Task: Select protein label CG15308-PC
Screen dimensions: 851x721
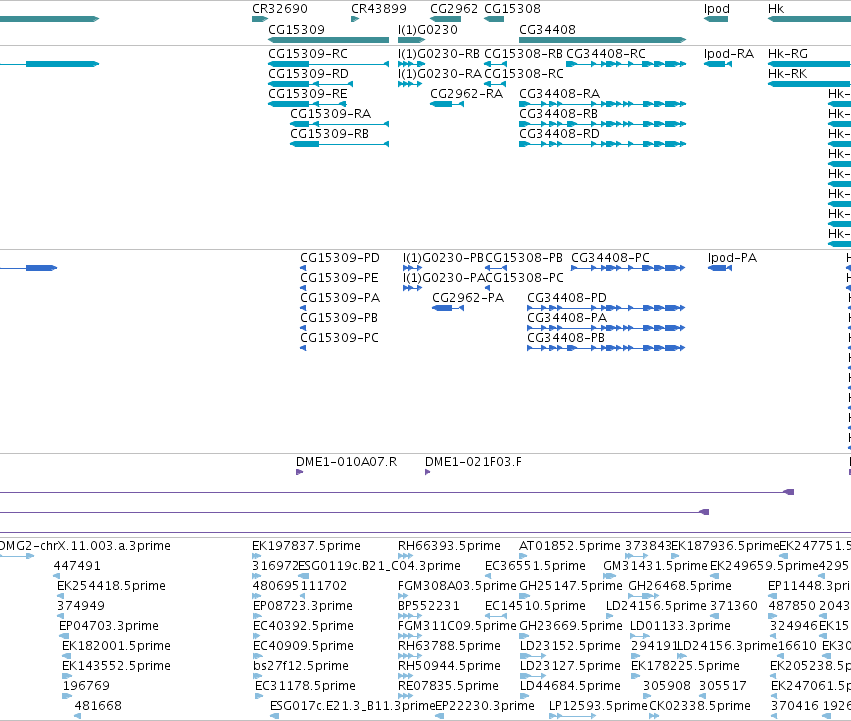Action: pos(524,278)
